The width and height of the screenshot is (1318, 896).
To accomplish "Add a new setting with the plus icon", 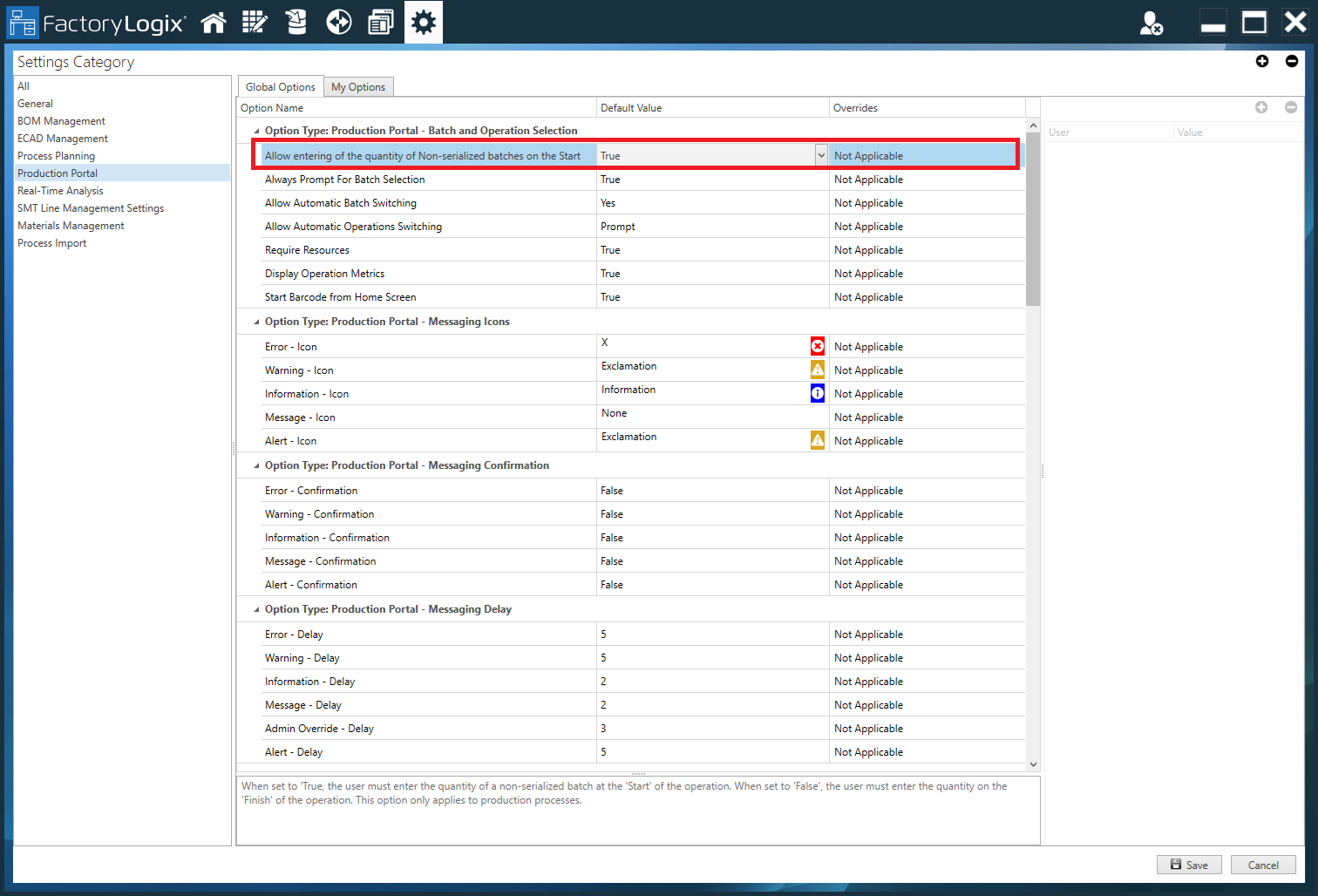I will tap(1262, 61).
